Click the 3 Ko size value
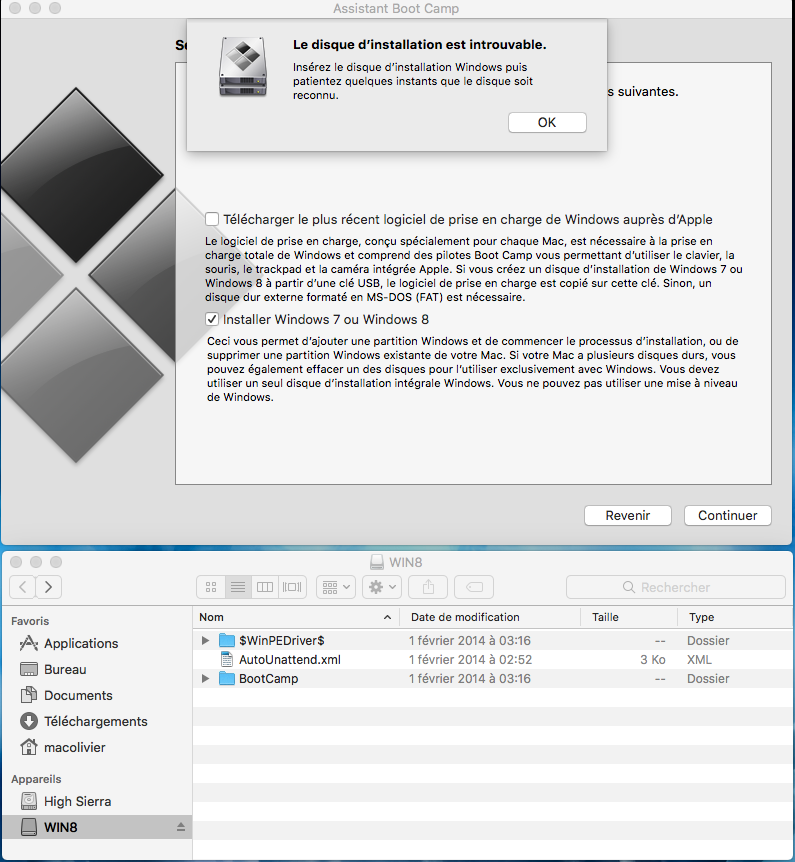This screenshot has height=862, width=795. [653, 659]
